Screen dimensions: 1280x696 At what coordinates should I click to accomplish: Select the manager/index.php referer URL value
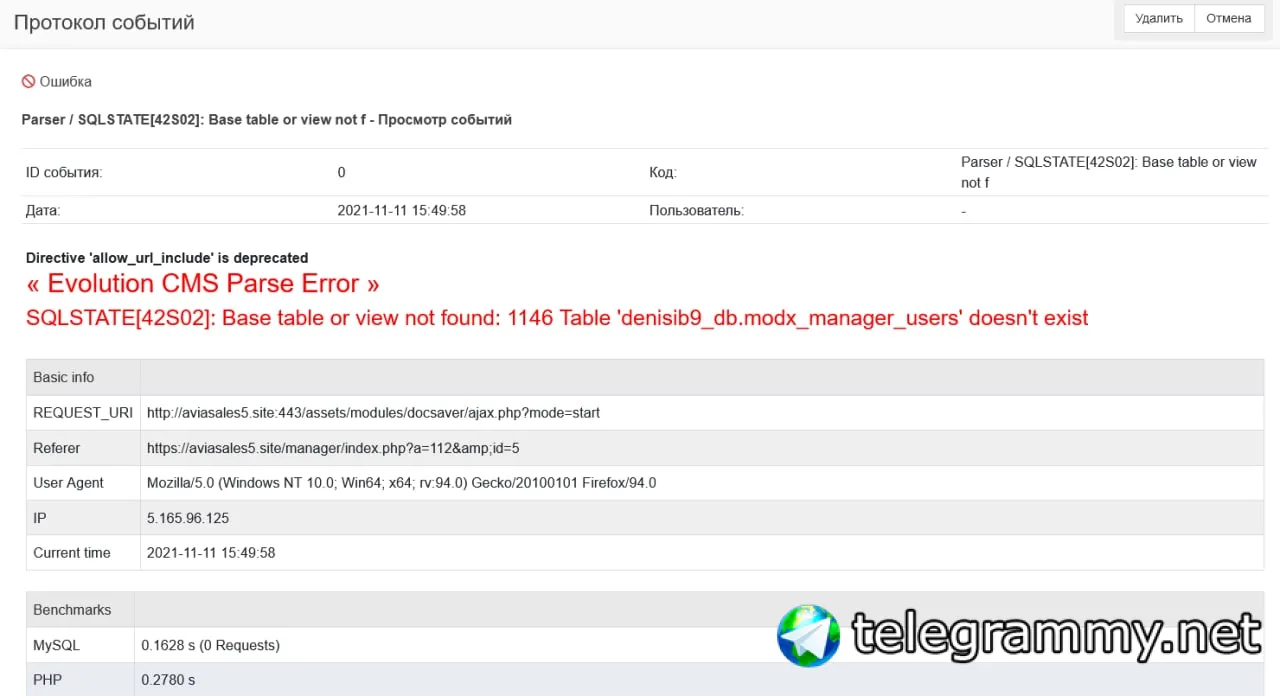(x=333, y=448)
